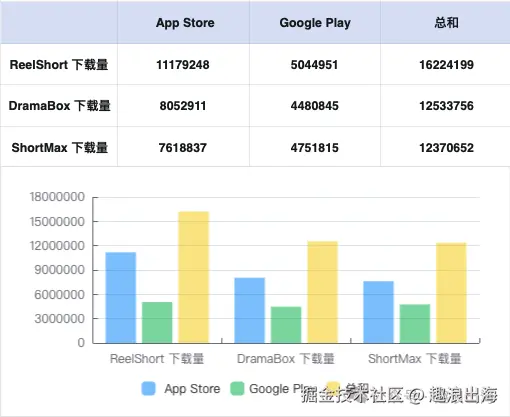This screenshot has height=417, width=510.
Task: Click ShortMax's yellow total bar
Action: pos(451,293)
